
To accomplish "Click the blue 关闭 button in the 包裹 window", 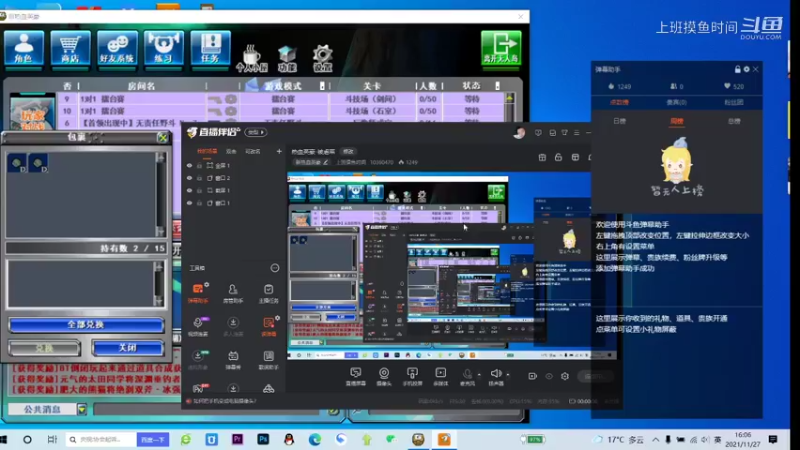I will click(128, 348).
